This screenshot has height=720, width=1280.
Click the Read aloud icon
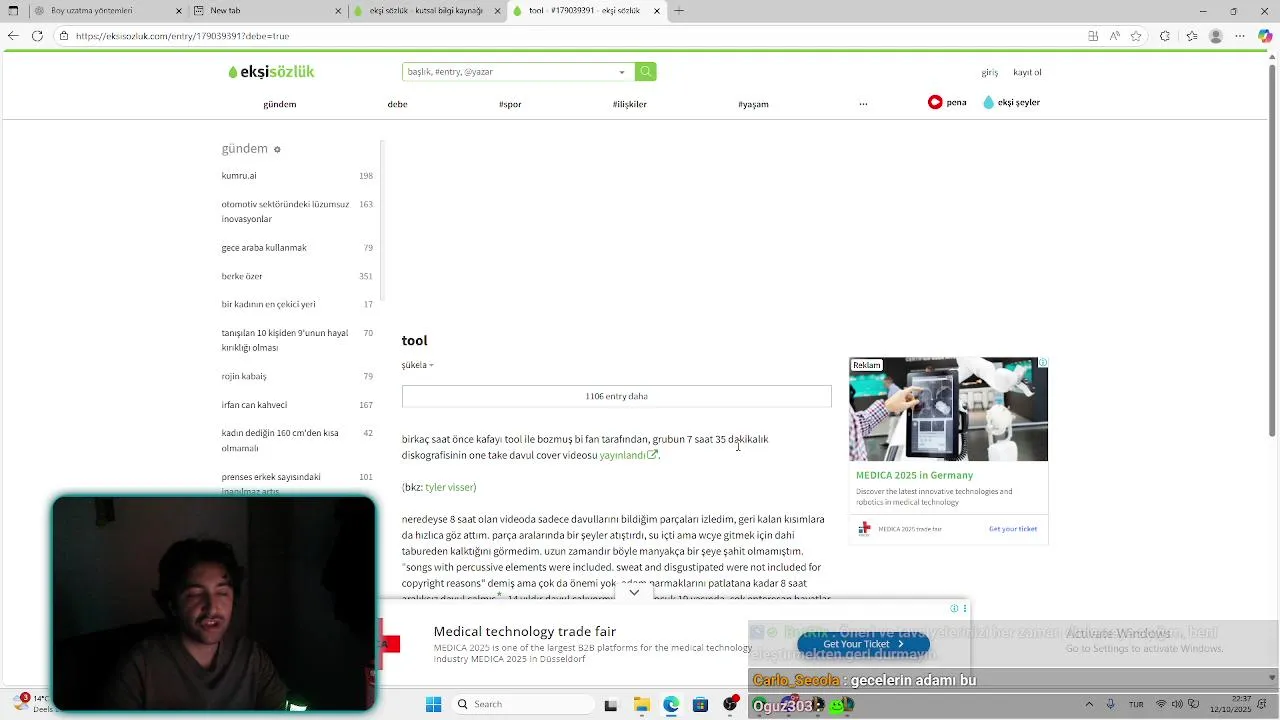(1115, 36)
